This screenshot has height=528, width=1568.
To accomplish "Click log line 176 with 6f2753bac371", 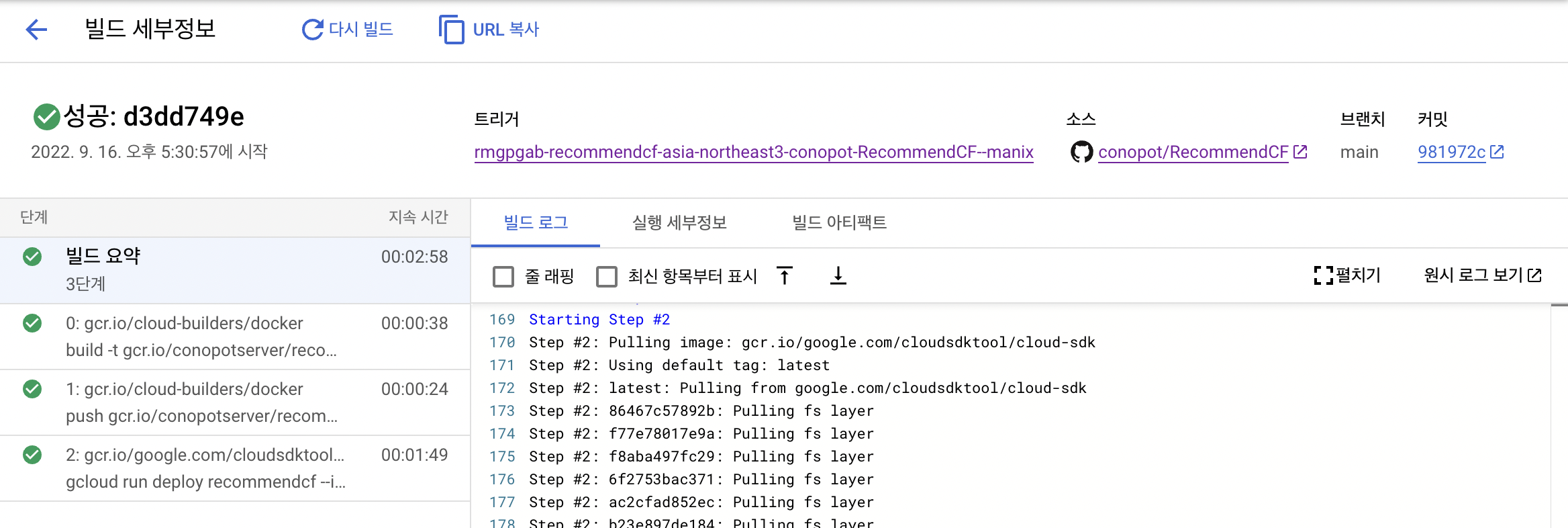I will tap(701, 480).
